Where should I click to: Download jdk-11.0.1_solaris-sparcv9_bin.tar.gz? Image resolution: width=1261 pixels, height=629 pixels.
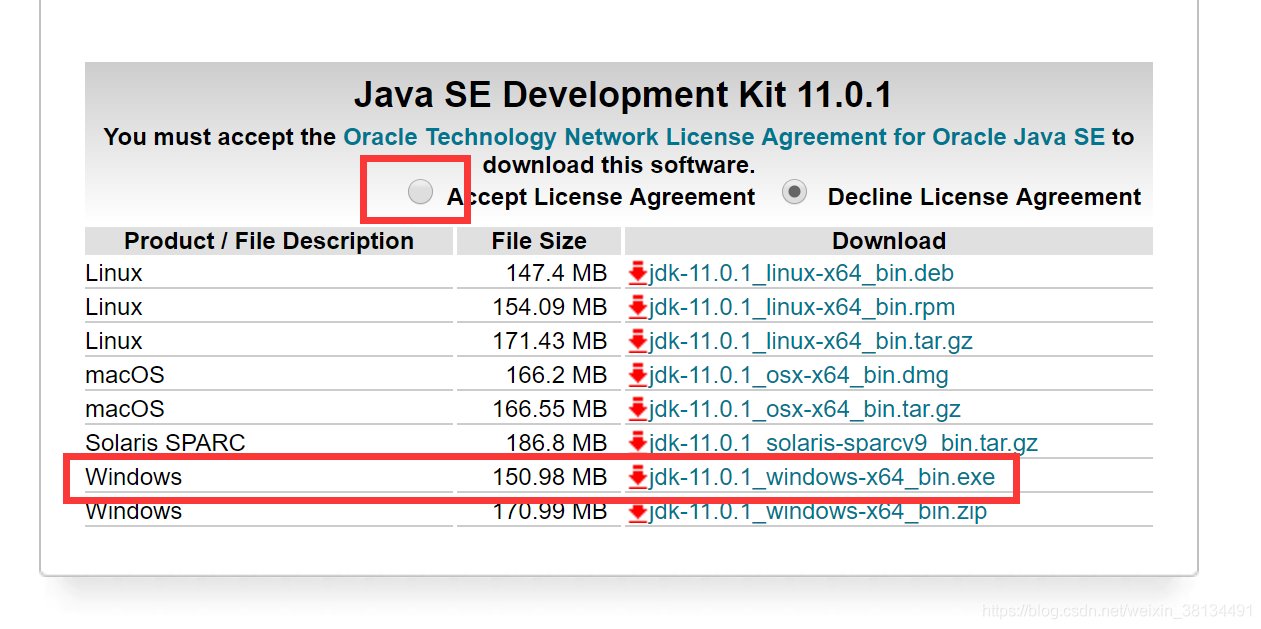coord(843,443)
